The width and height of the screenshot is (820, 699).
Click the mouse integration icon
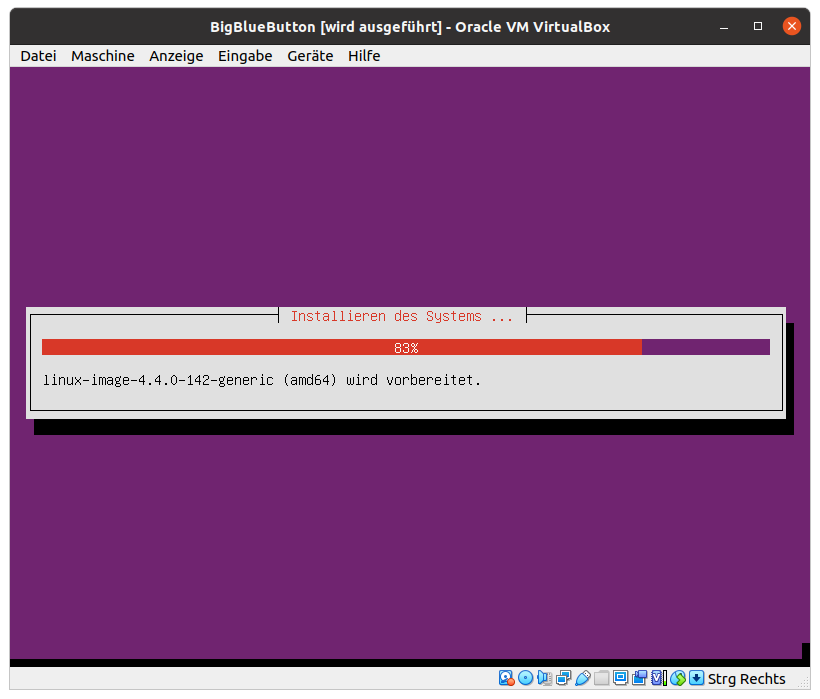(678, 678)
